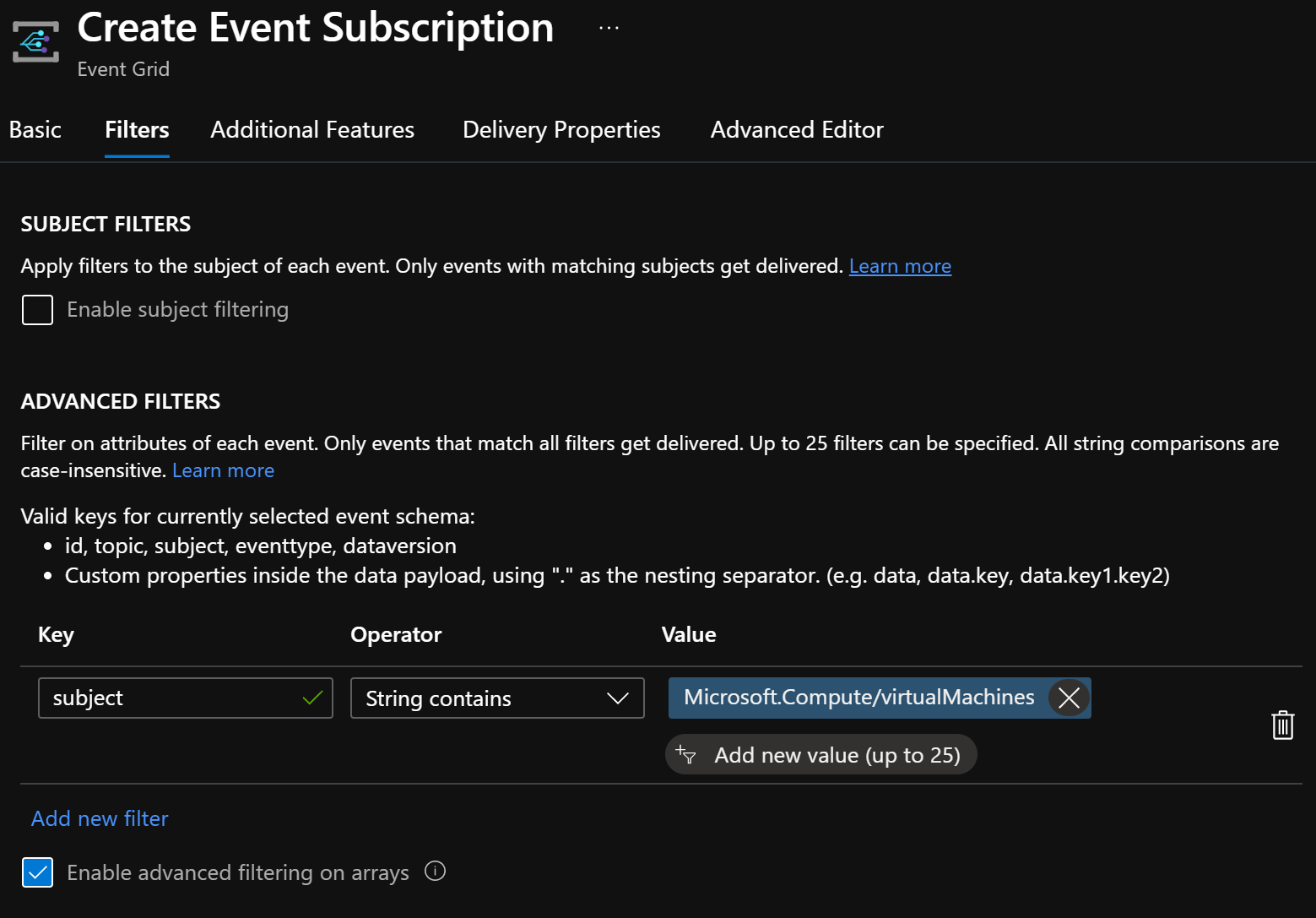1316x918 pixels.
Task: Remove the Microsoft.Compute/virtualMachines value chip
Action: 1068,698
